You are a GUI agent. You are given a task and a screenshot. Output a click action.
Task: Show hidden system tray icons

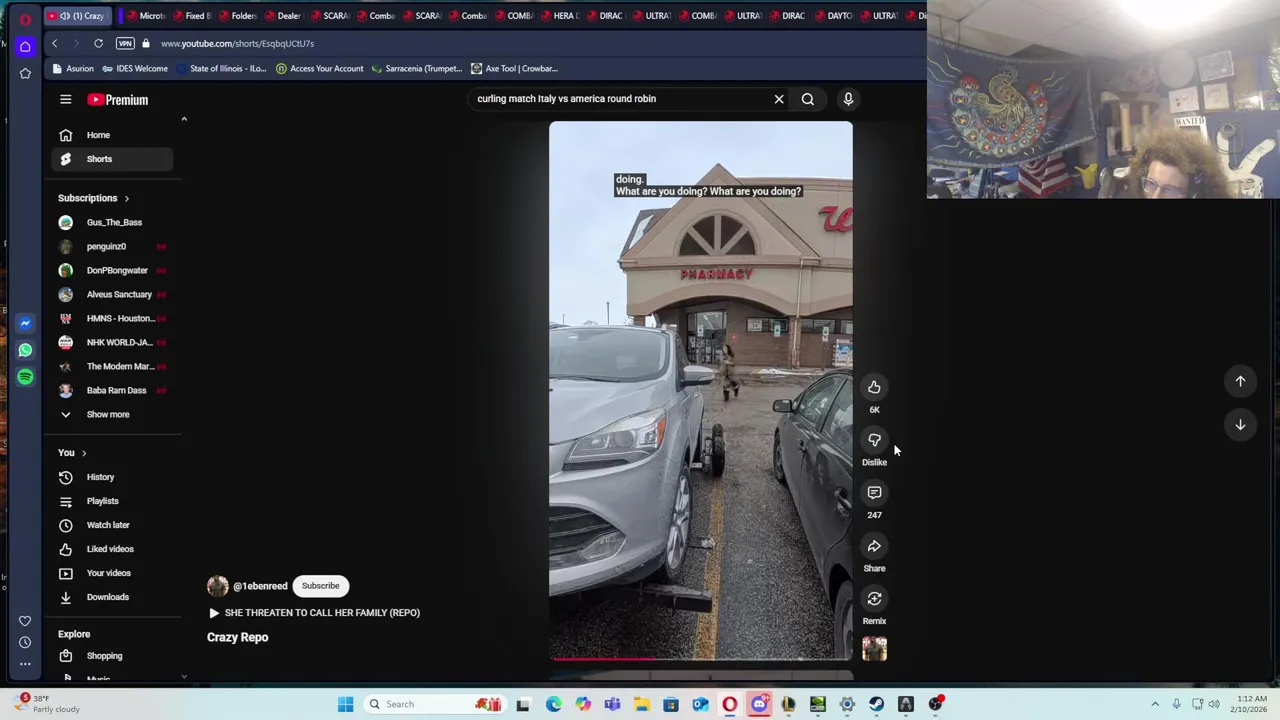point(1155,704)
